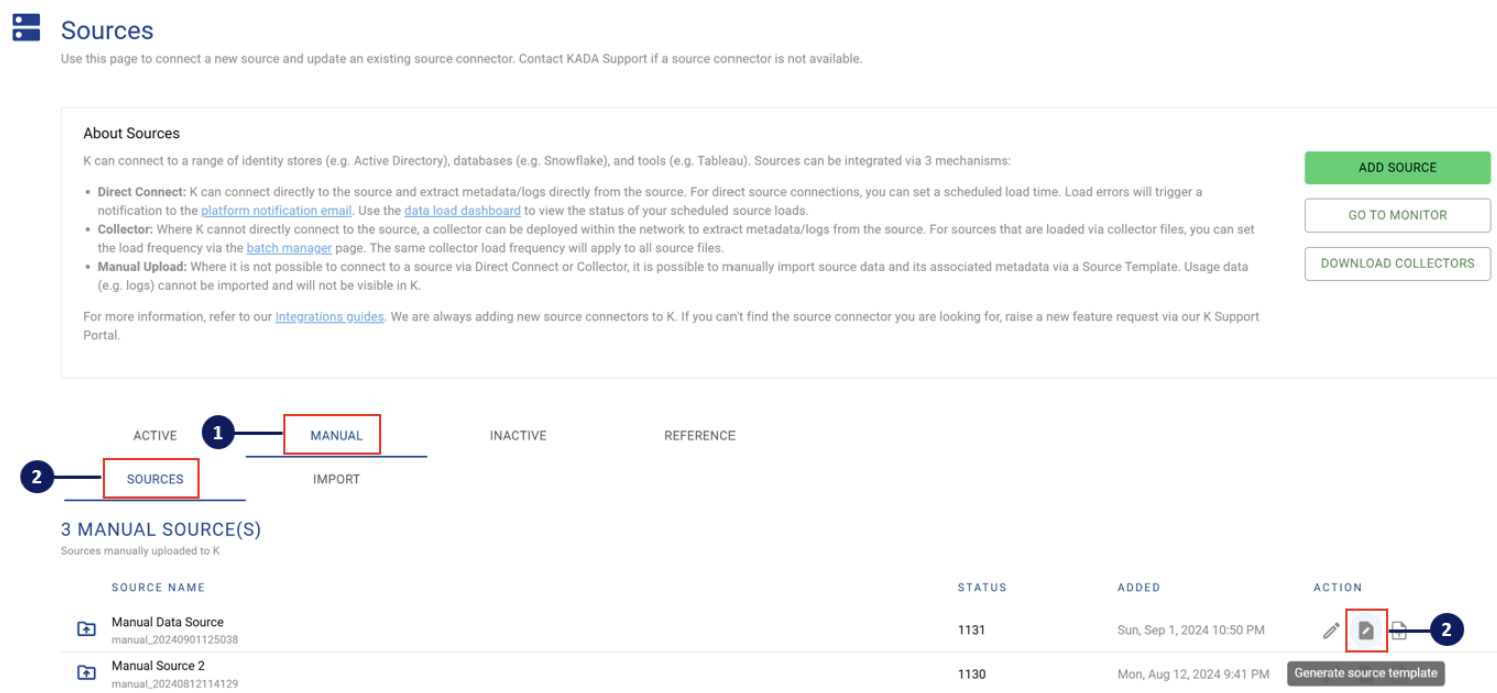Switch to the ACTIVE tab
Image resolution: width=1497 pixels, height=693 pixels.
(155, 436)
